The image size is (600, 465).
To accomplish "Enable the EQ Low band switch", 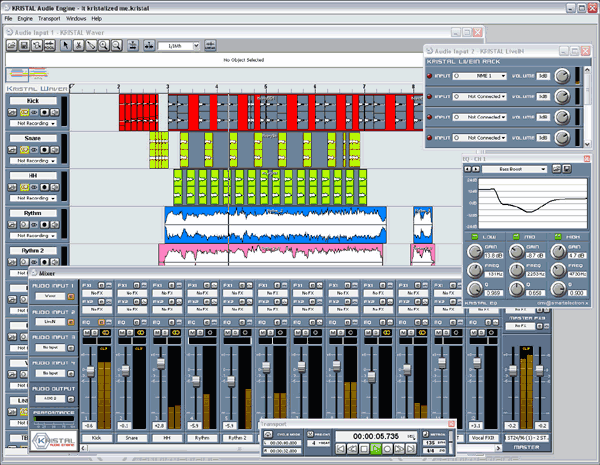I will tap(474, 237).
